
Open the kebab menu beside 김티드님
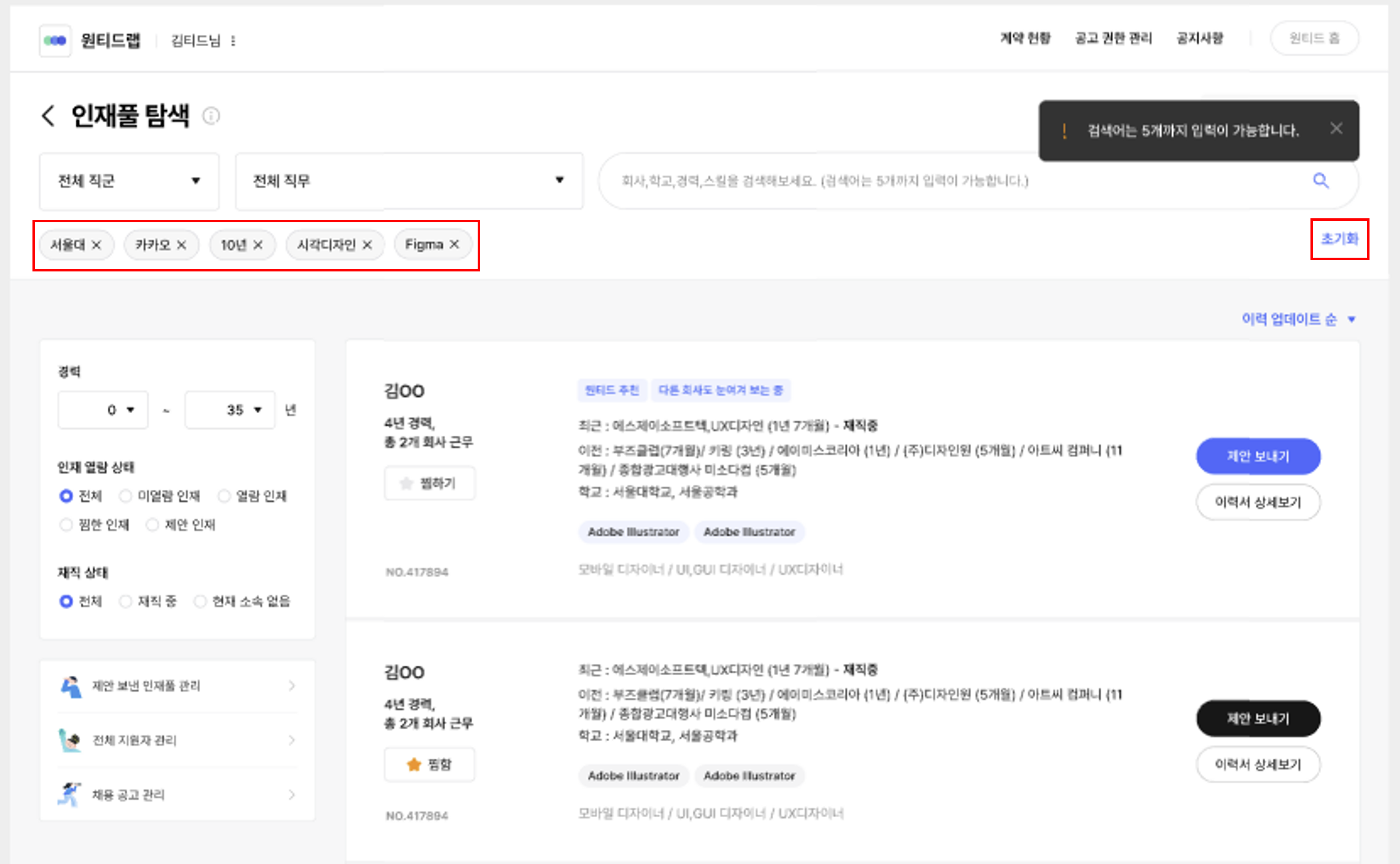click(x=233, y=40)
